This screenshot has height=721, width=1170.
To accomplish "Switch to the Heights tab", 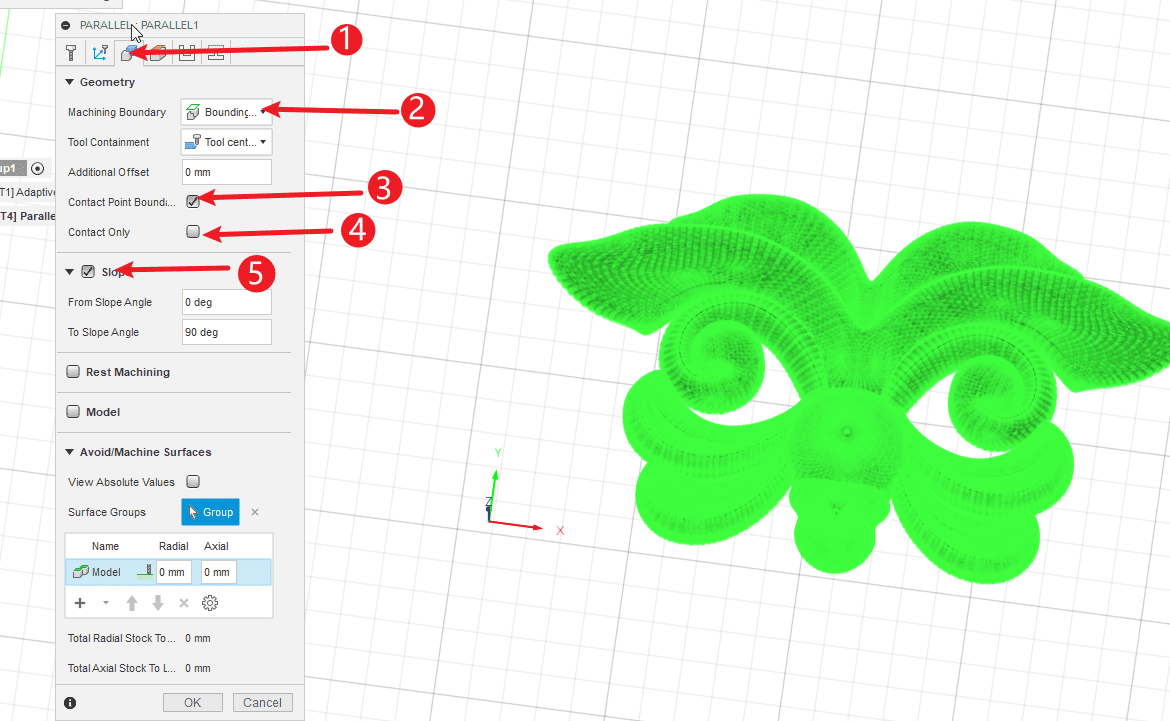I will 158,54.
